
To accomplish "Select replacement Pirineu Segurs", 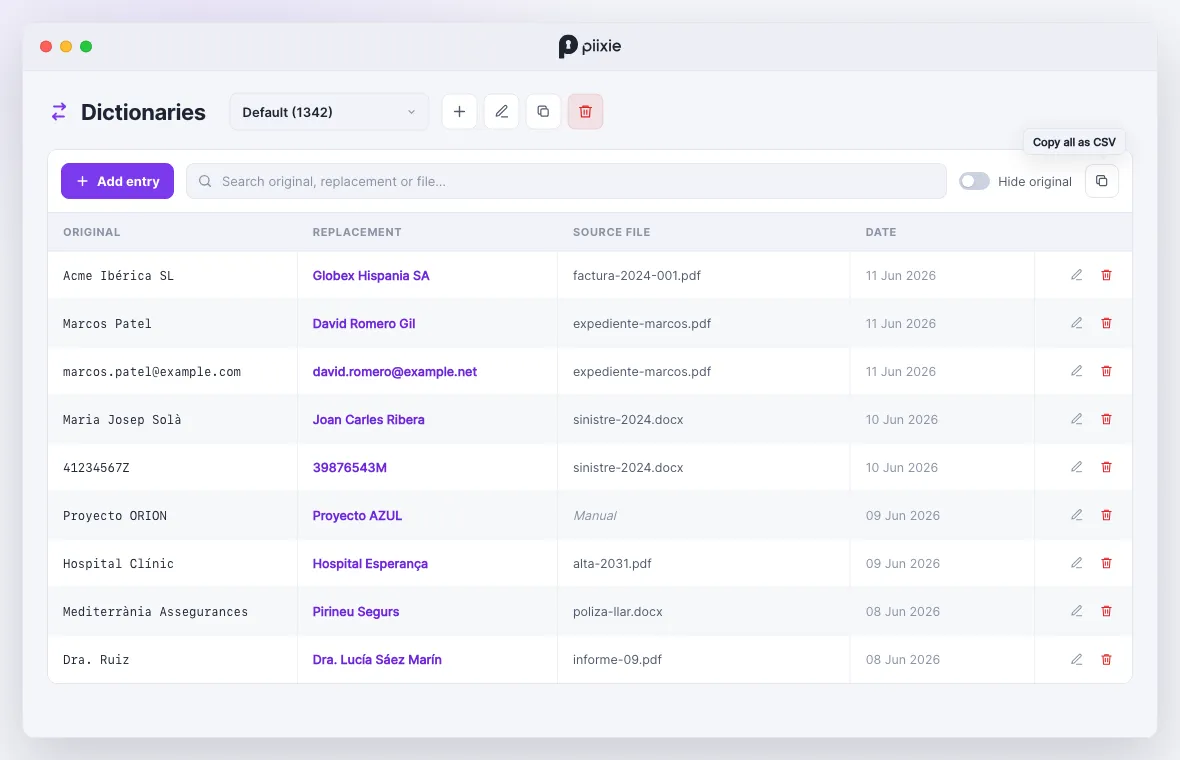I will click(355, 612).
